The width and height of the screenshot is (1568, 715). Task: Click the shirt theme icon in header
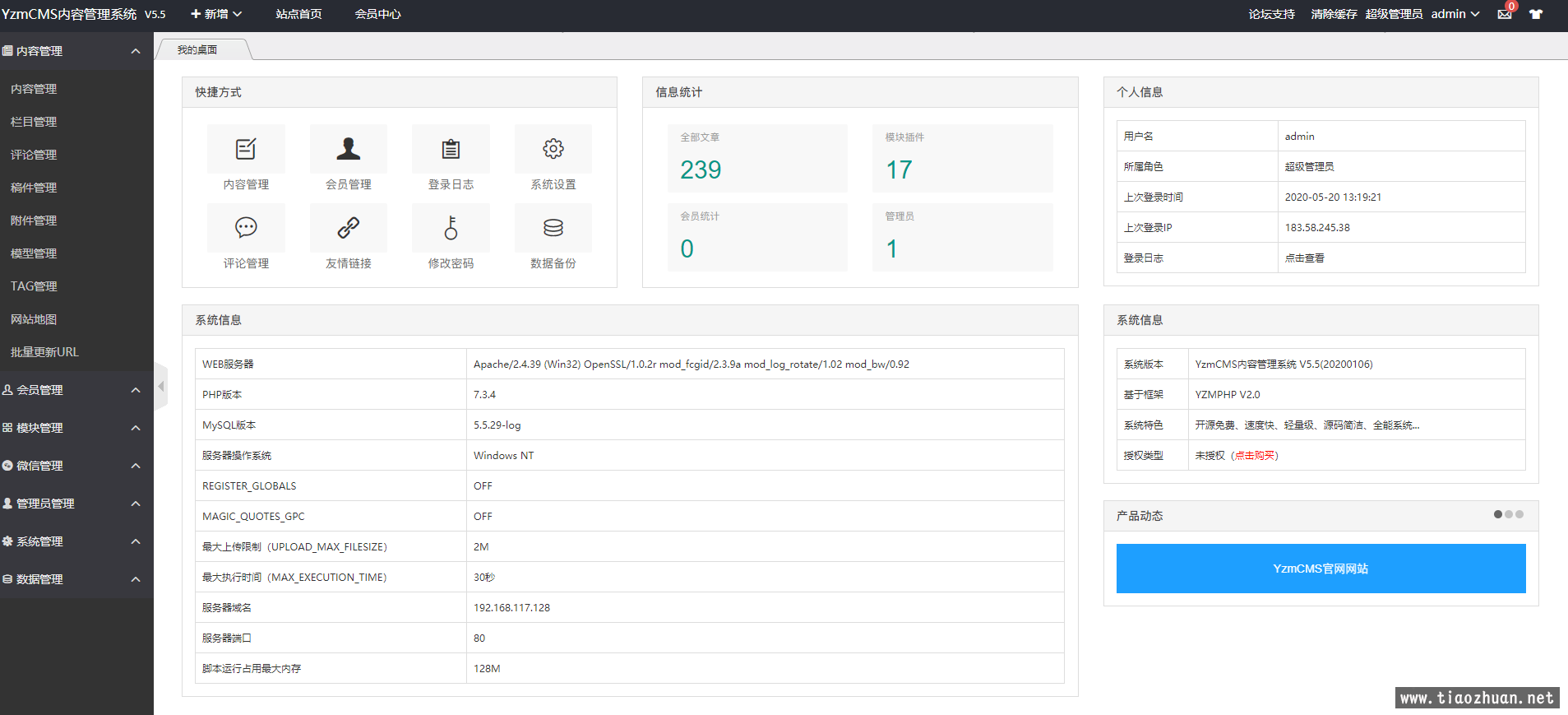tap(1536, 14)
